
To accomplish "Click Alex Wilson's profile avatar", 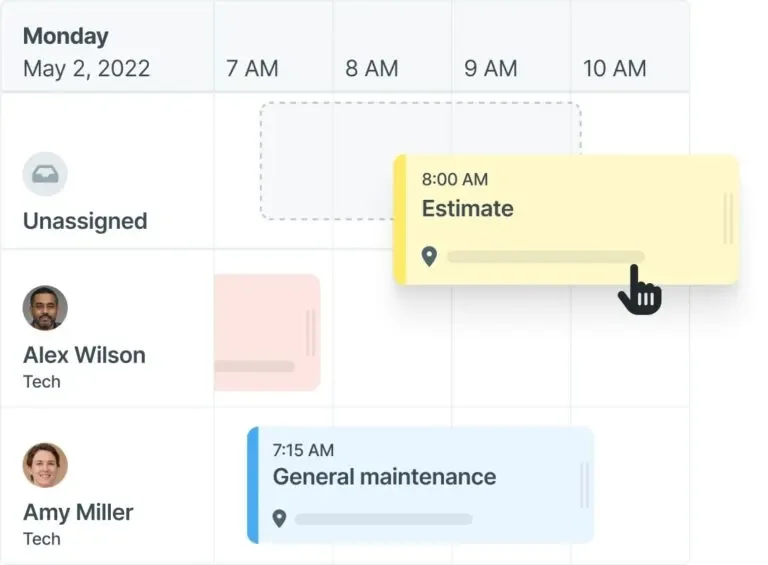I will [45, 308].
